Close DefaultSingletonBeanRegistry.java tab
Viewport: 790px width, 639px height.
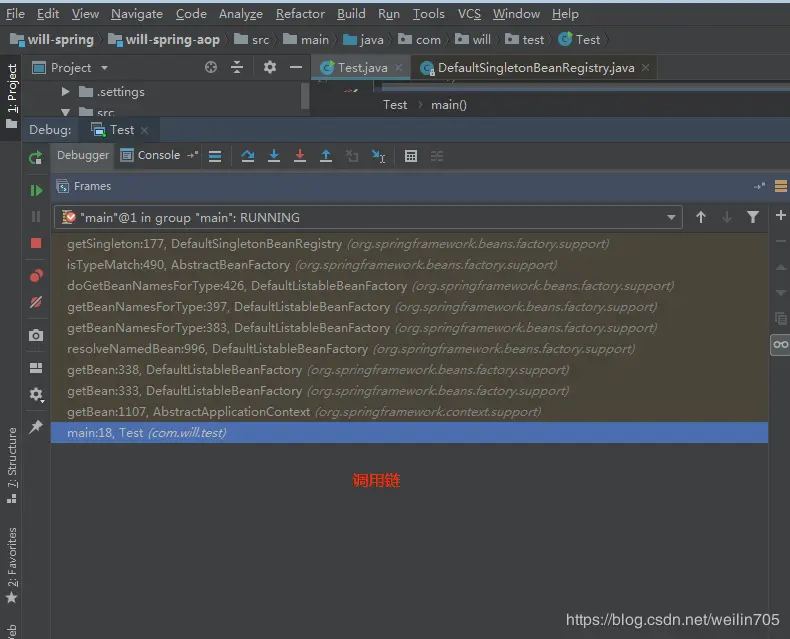[645, 67]
